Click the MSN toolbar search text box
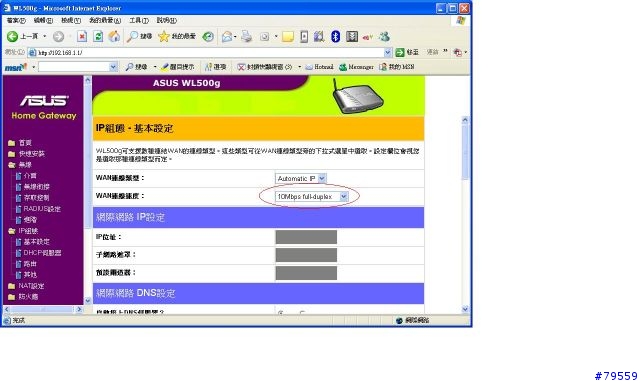This screenshot has width=640, height=384. (x=74, y=67)
